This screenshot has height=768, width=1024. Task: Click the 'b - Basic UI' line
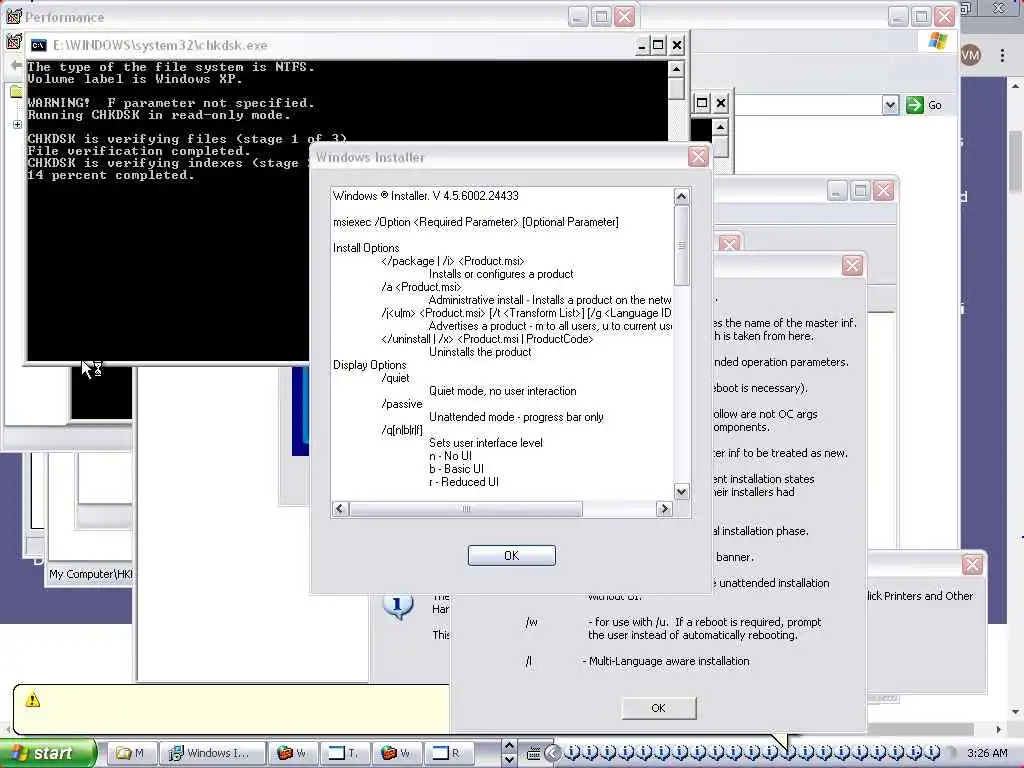click(456, 469)
